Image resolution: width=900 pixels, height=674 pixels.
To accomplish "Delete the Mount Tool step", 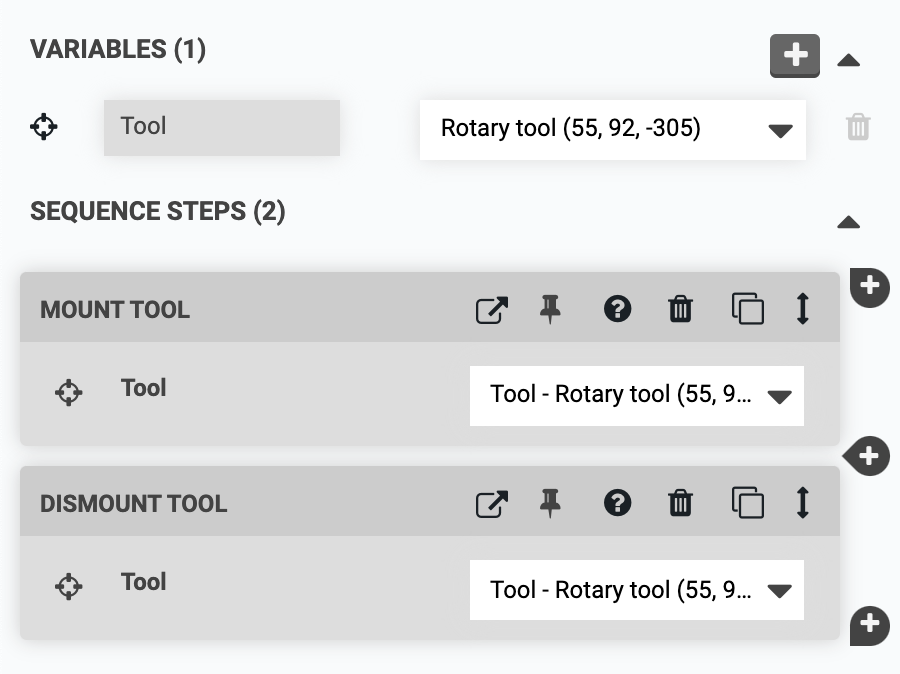I will 680,309.
